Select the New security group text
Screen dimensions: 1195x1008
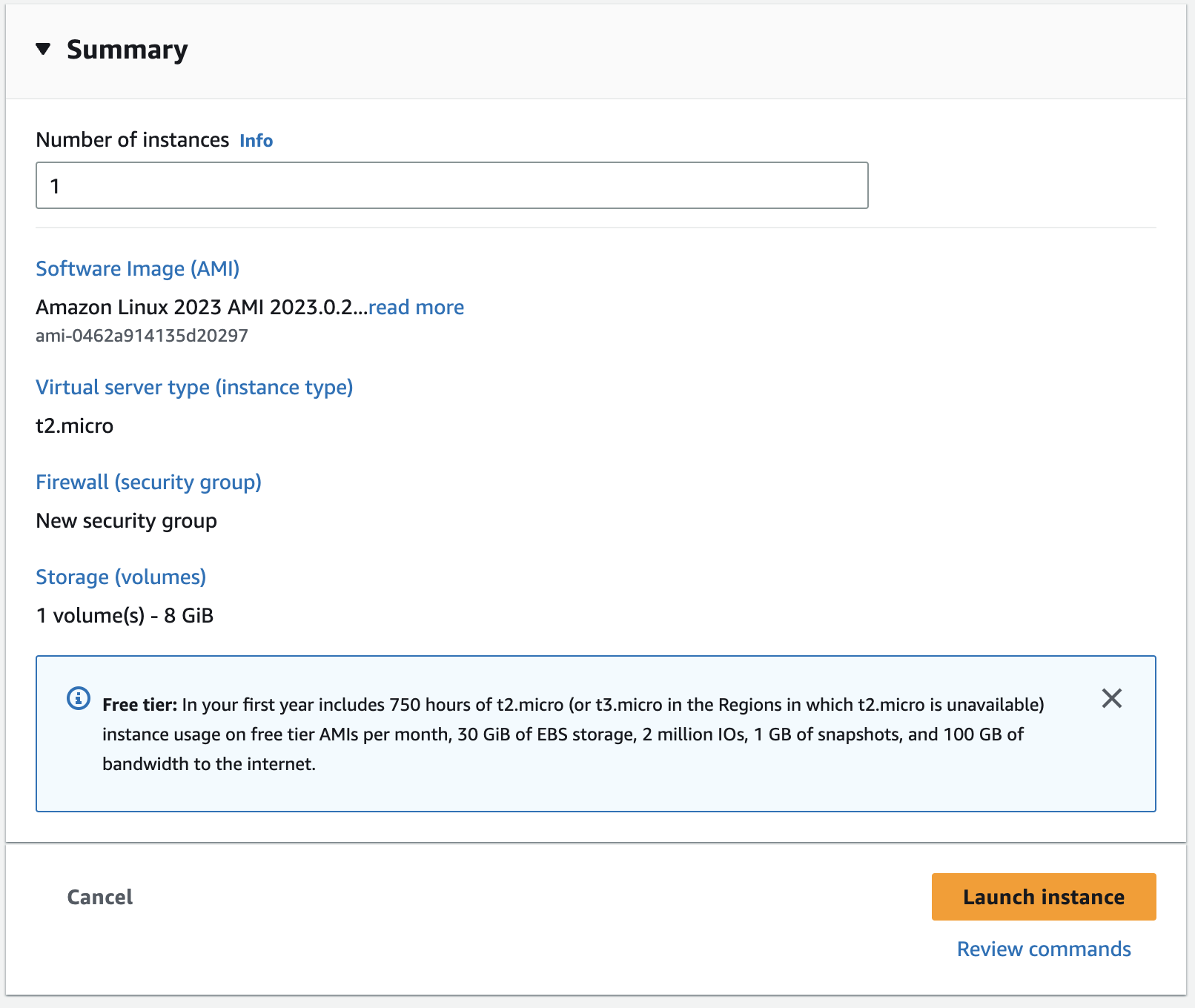click(127, 521)
